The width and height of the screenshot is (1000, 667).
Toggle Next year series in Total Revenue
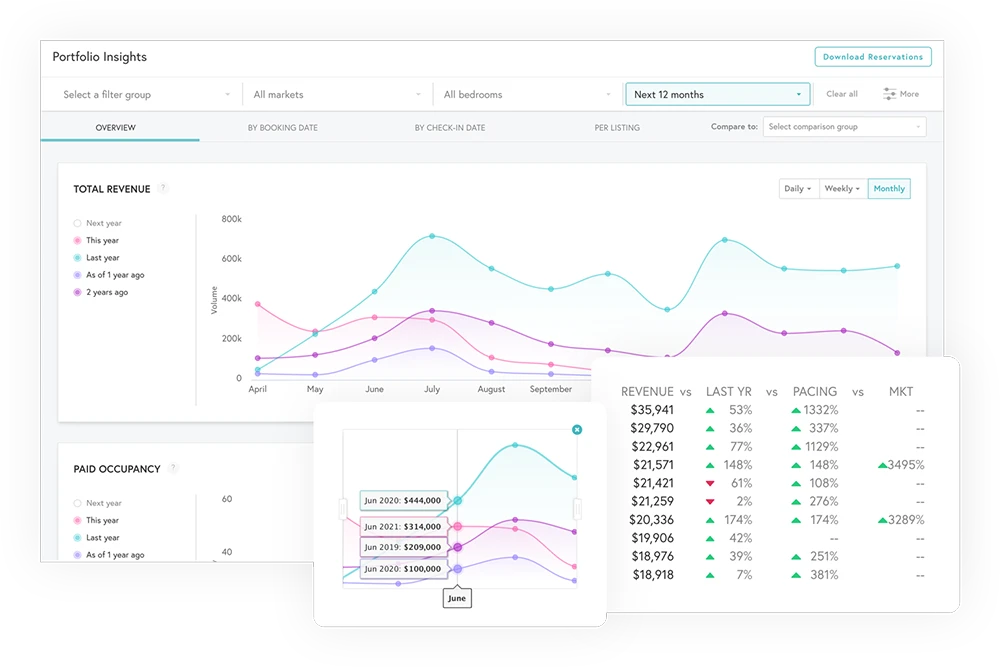[98, 223]
